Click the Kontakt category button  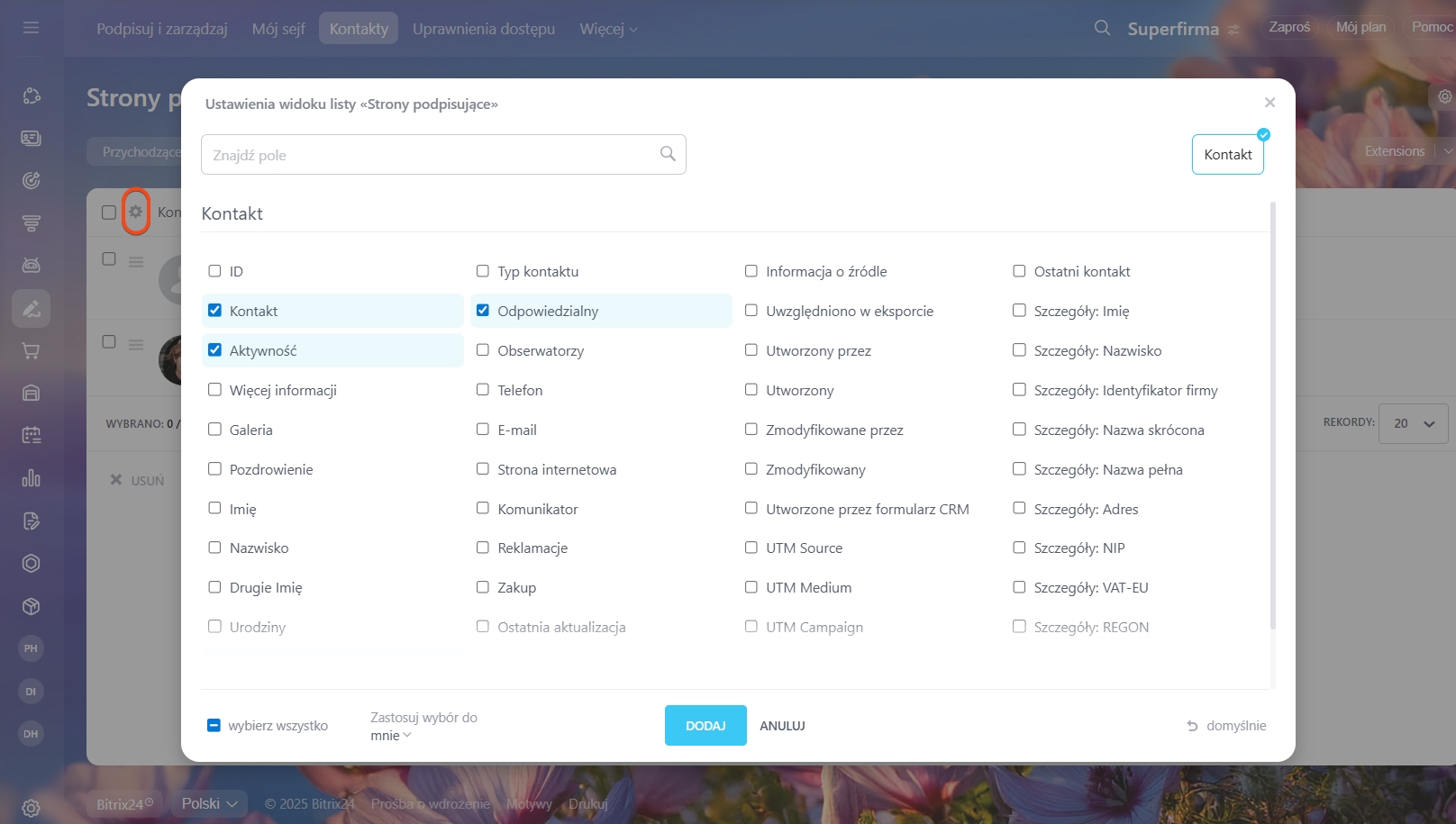1228,154
